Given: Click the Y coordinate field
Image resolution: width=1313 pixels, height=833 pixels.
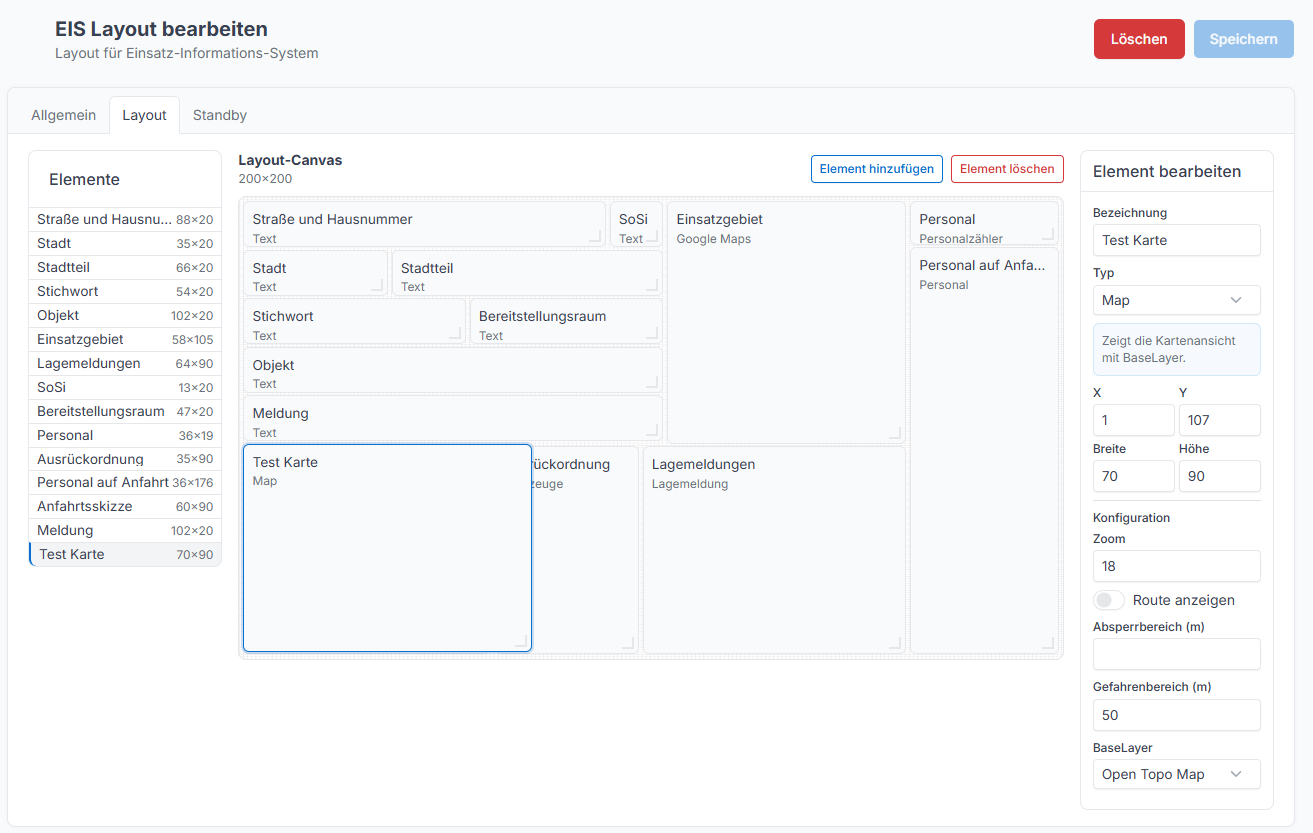Looking at the screenshot, I should pyautogui.click(x=1219, y=420).
